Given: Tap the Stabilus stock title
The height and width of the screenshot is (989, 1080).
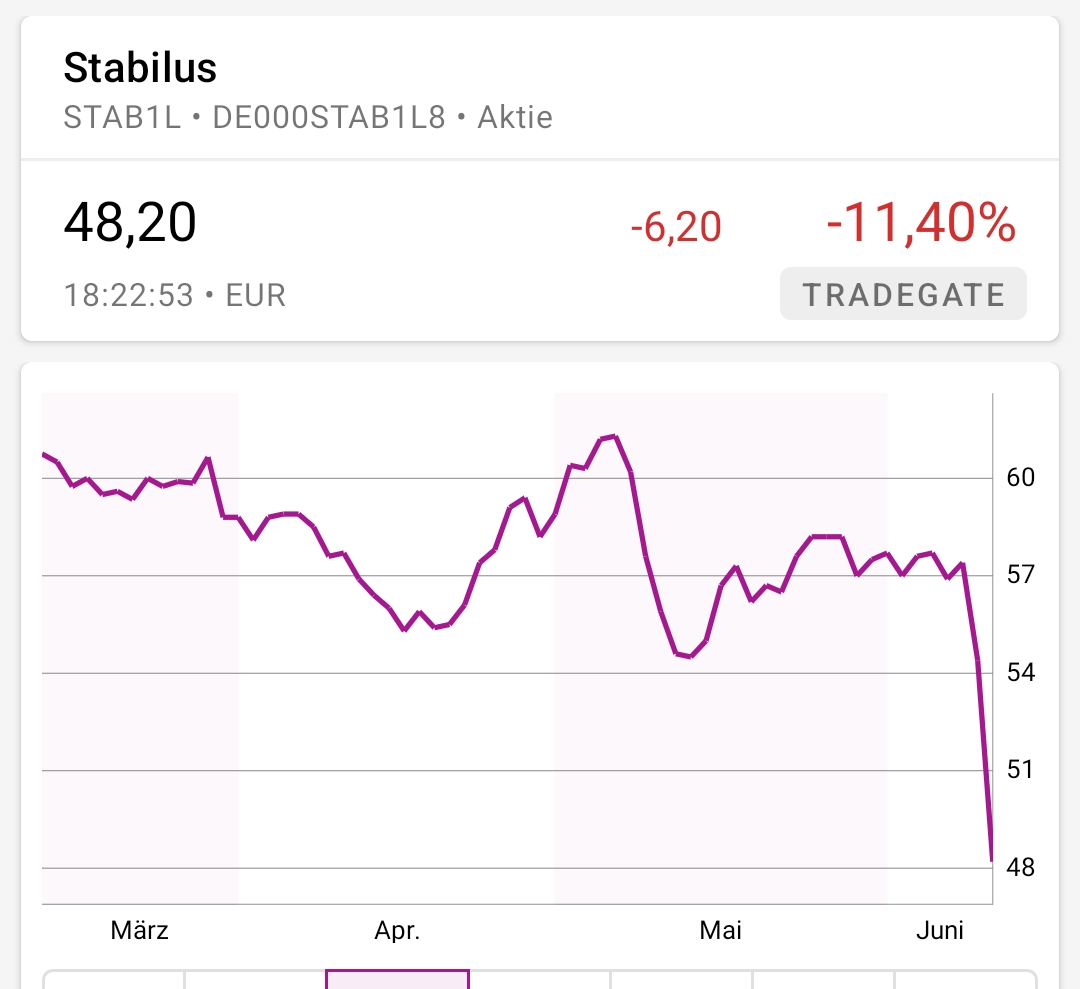Looking at the screenshot, I should (x=140, y=68).
